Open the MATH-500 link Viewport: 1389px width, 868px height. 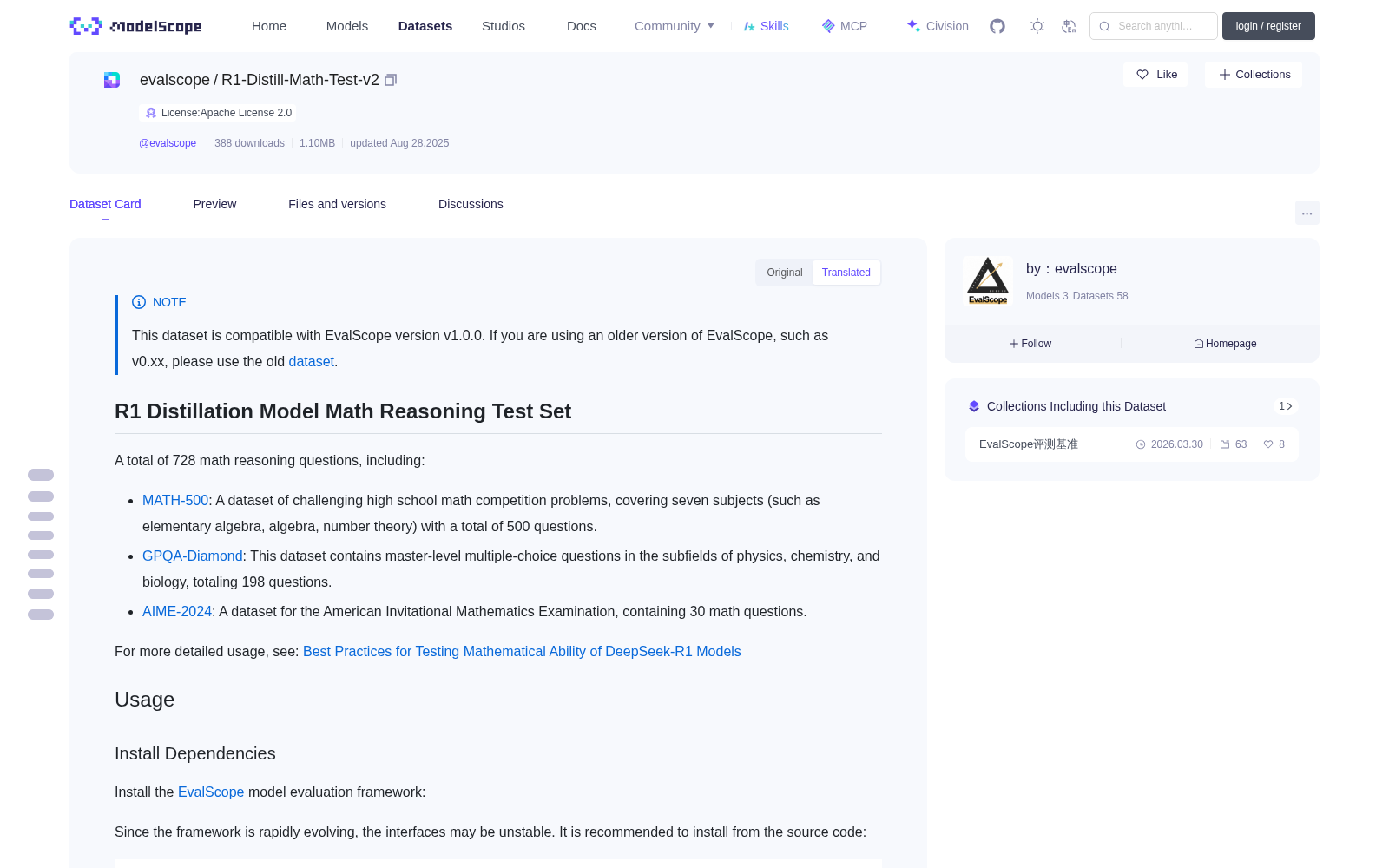pos(175,501)
